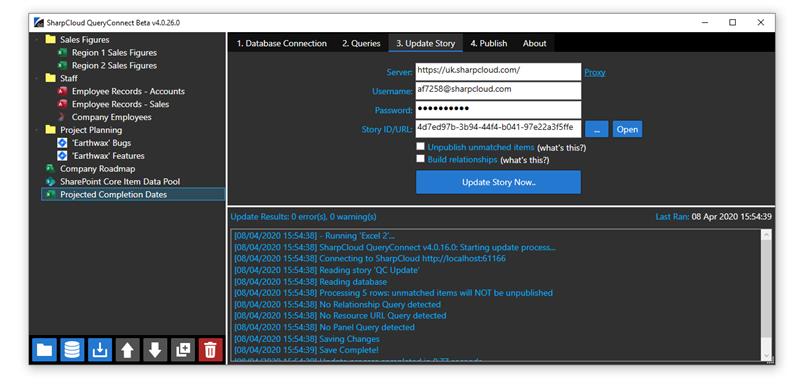Move selected item up with arrow button

click(x=128, y=350)
